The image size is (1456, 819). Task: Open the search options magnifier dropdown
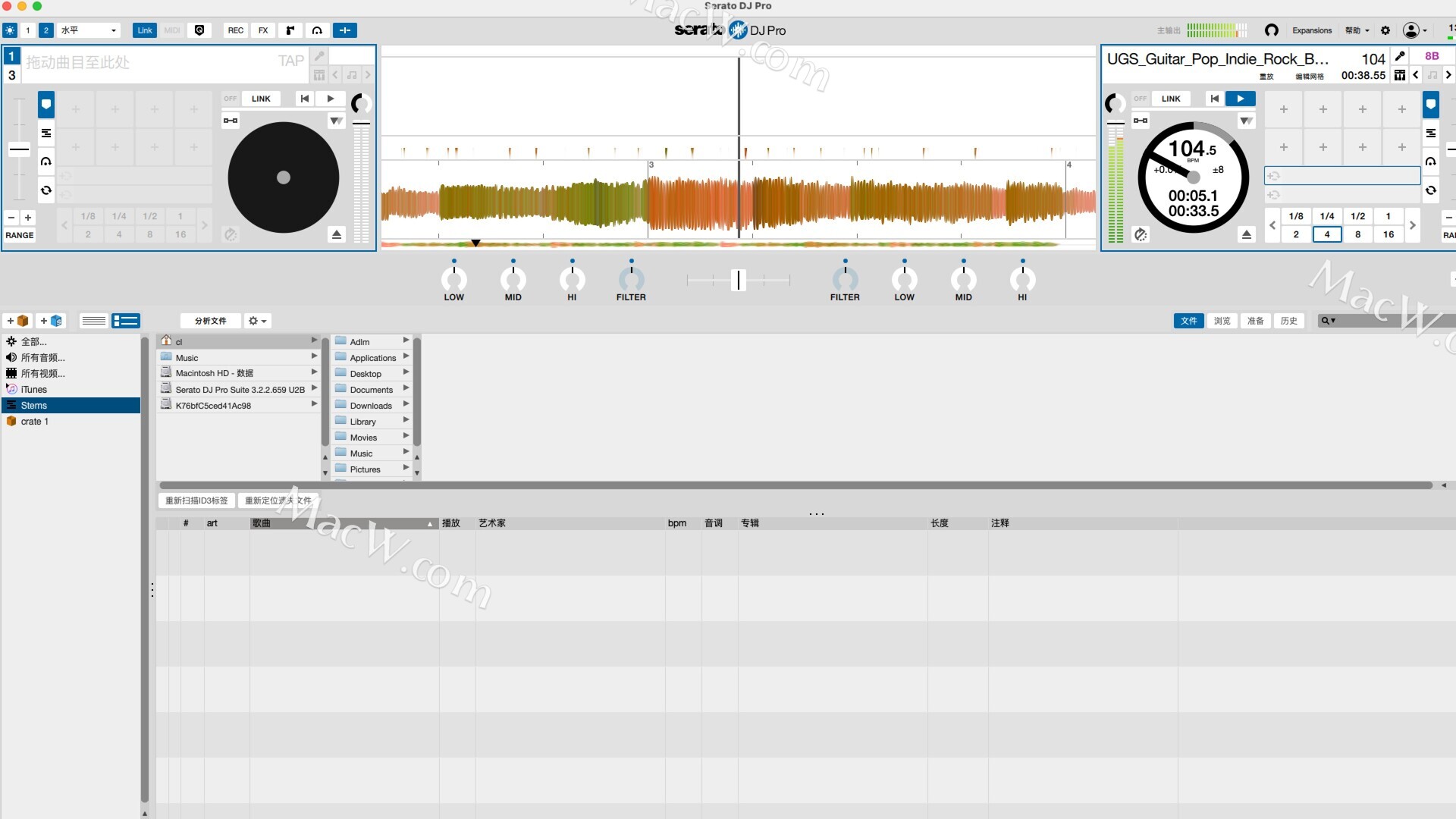[x=1328, y=321]
